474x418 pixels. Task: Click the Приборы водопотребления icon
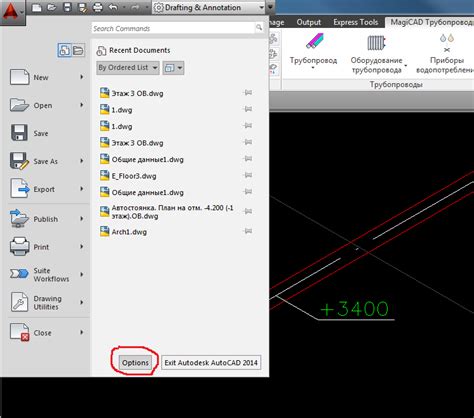tap(447, 42)
